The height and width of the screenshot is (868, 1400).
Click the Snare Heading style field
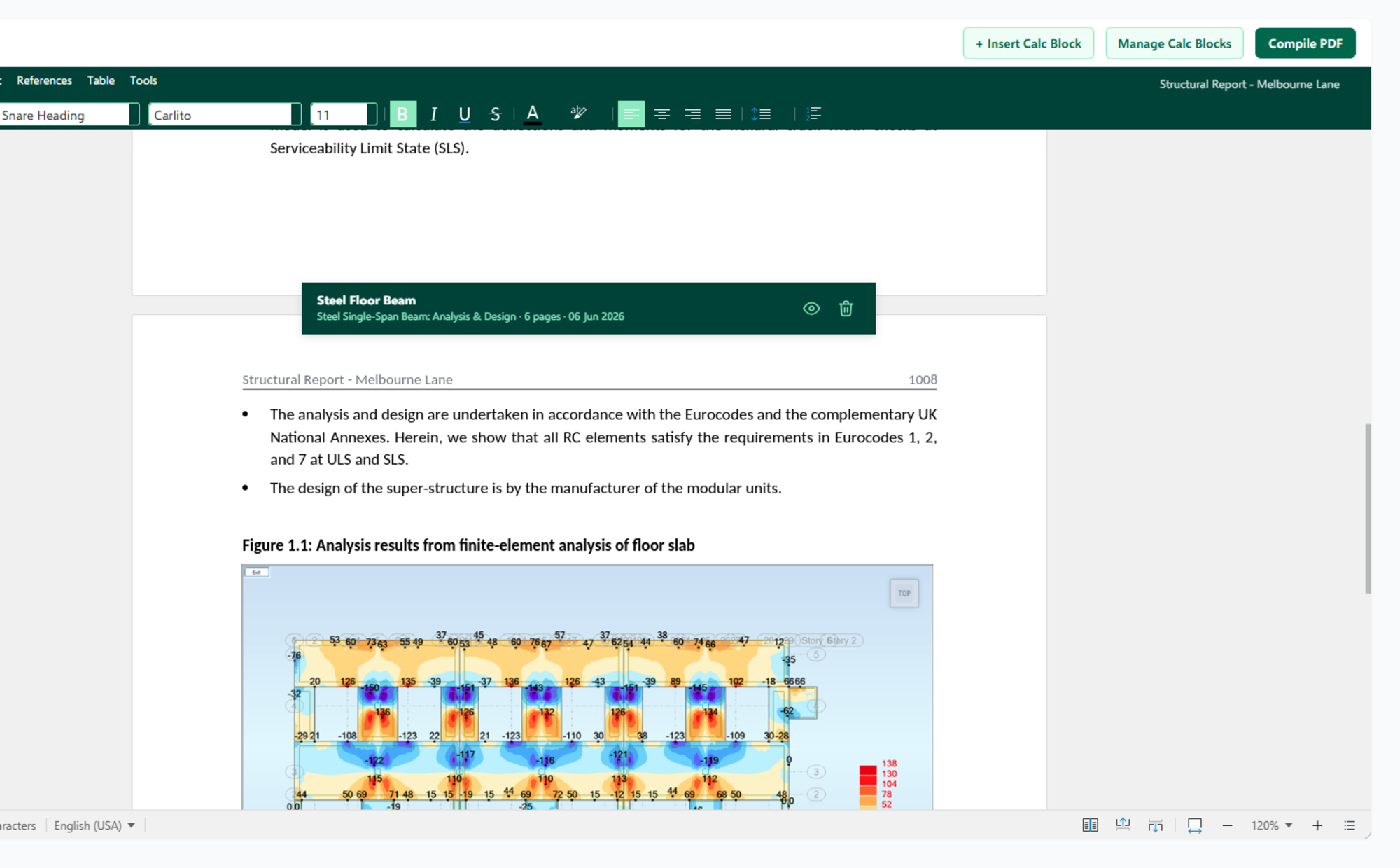(x=64, y=115)
